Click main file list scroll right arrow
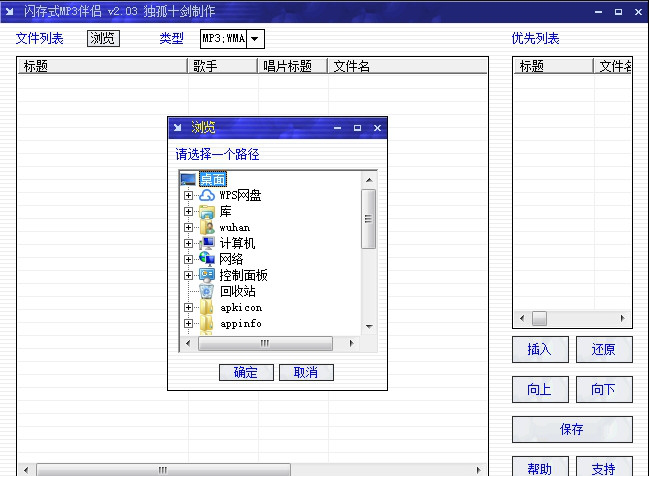This screenshot has height=495, width=649. coord(478,470)
